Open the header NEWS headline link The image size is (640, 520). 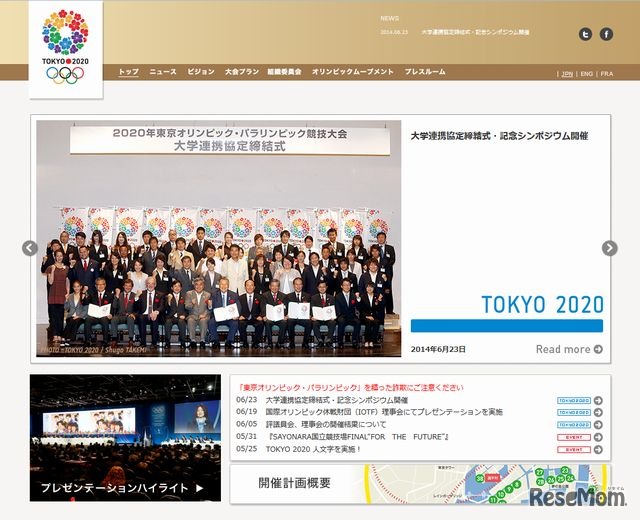[476, 32]
